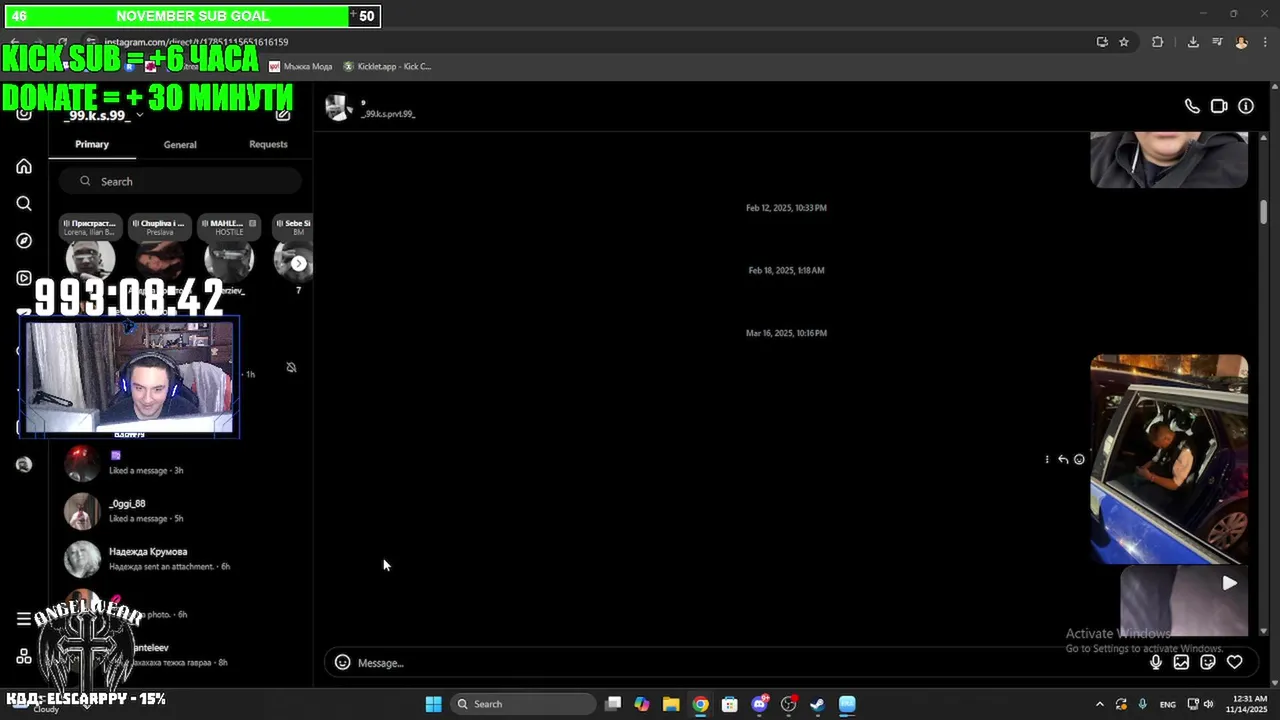Screen dimensions: 1280x720
Task: Open the Надежда Крумова conversation
Action: tap(180, 559)
